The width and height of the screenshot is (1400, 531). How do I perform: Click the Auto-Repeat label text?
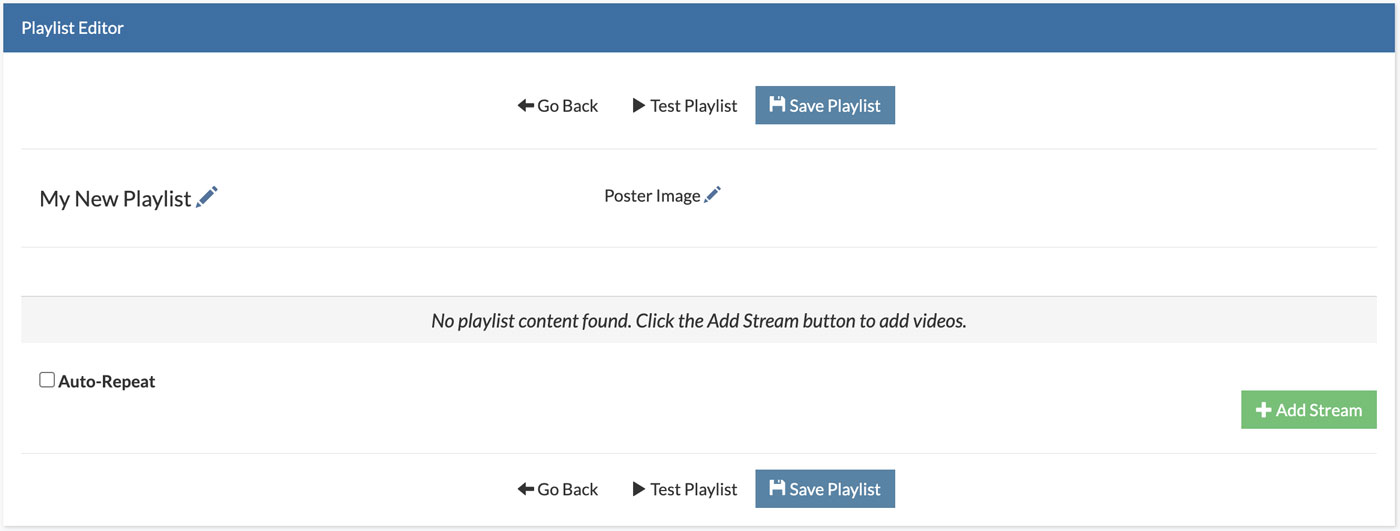(107, 381)
